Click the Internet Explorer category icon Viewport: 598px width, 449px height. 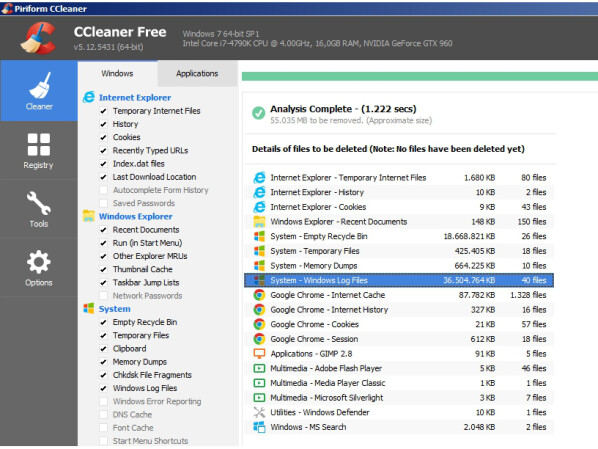[88, 97]
